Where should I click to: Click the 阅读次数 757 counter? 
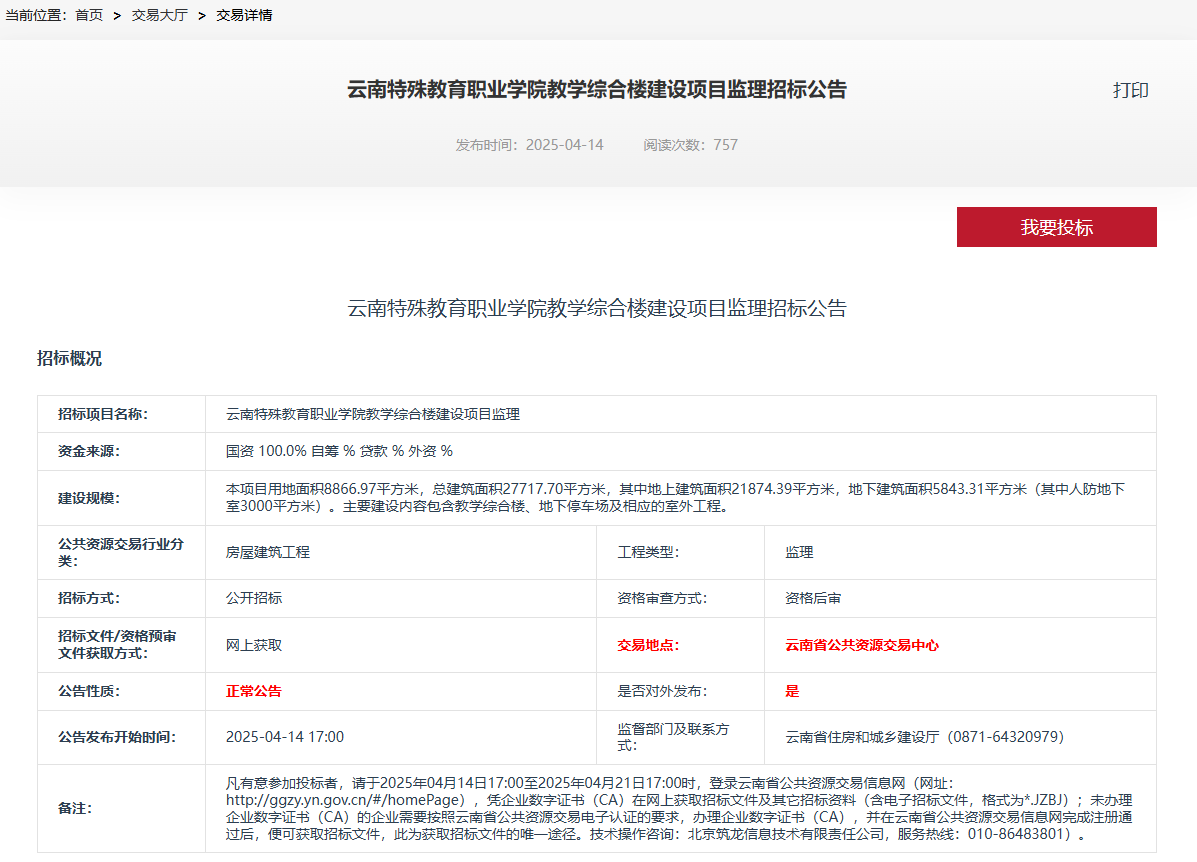pyautogui.click(x=691, y=145)
